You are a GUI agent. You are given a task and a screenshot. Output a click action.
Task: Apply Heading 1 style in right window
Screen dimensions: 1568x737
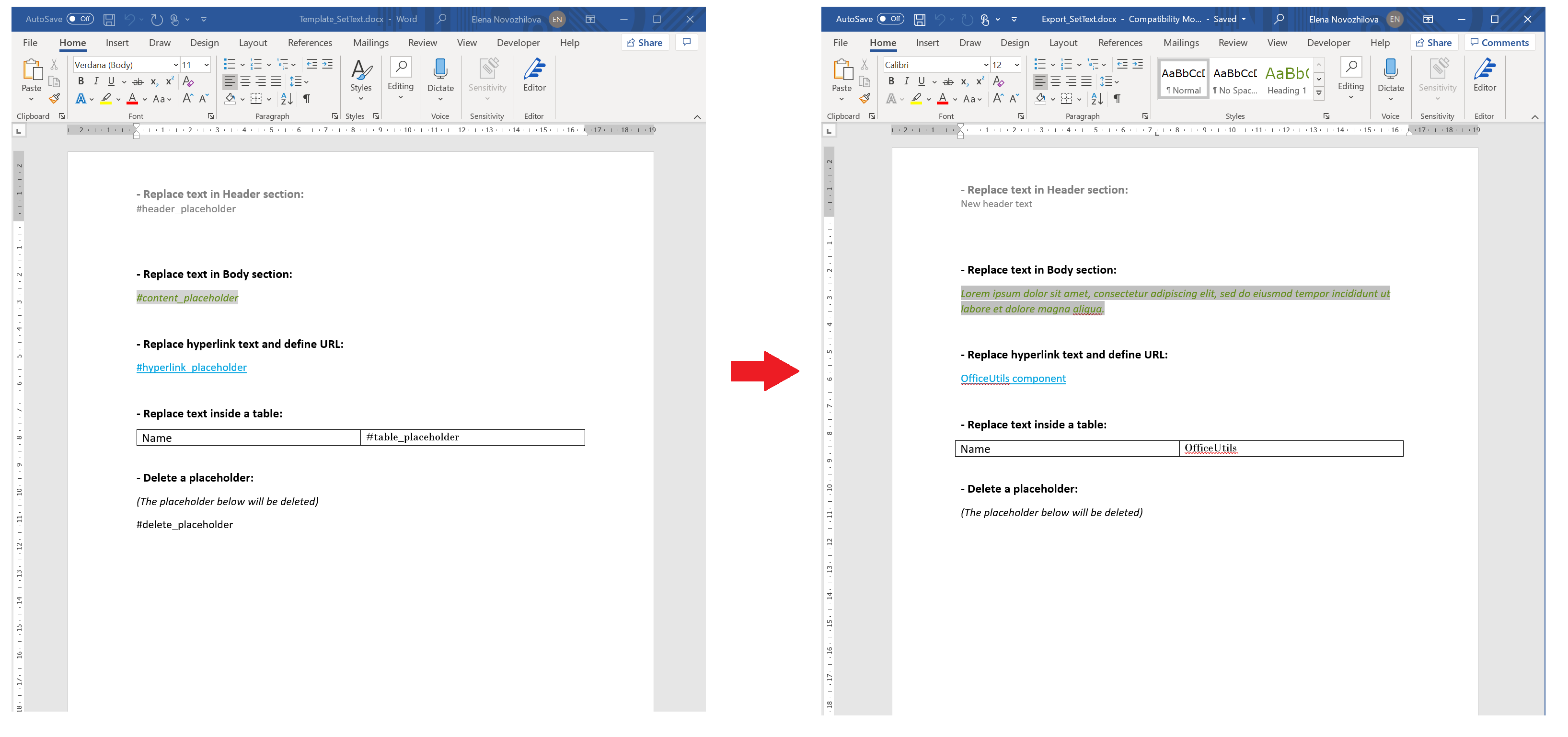pos(1287,79)
